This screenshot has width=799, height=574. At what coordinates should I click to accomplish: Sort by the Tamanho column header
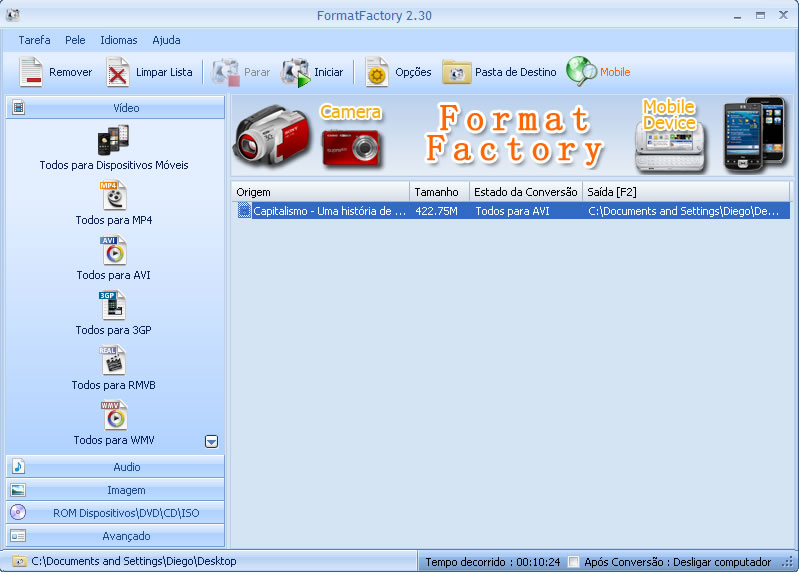tap(439, 192)
